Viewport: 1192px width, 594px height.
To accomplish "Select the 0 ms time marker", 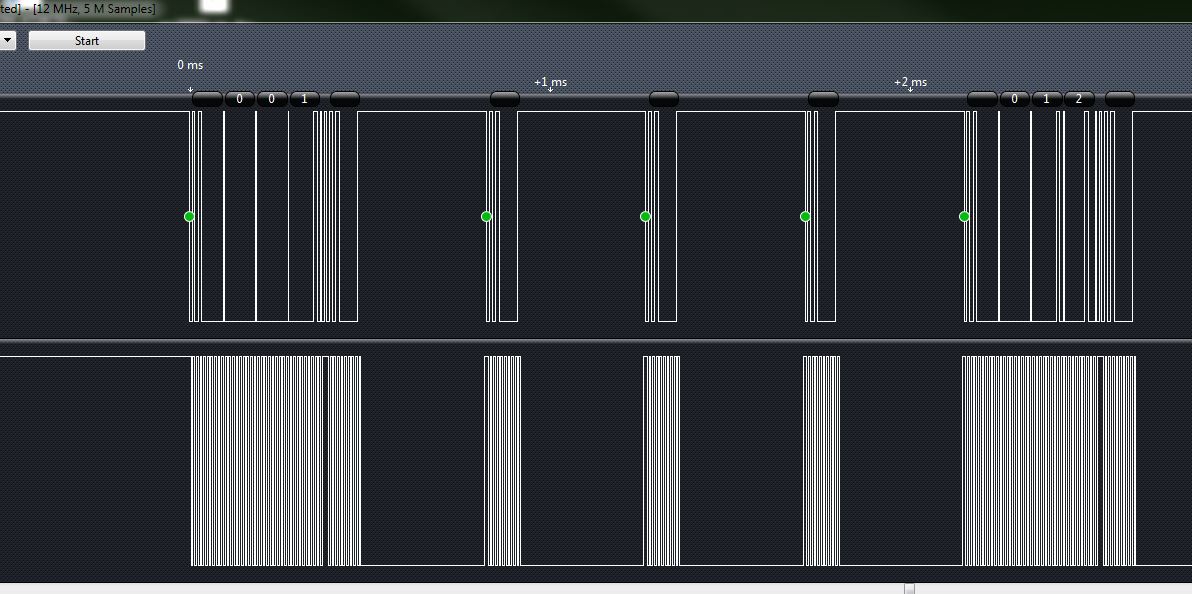I will [190, 65].
